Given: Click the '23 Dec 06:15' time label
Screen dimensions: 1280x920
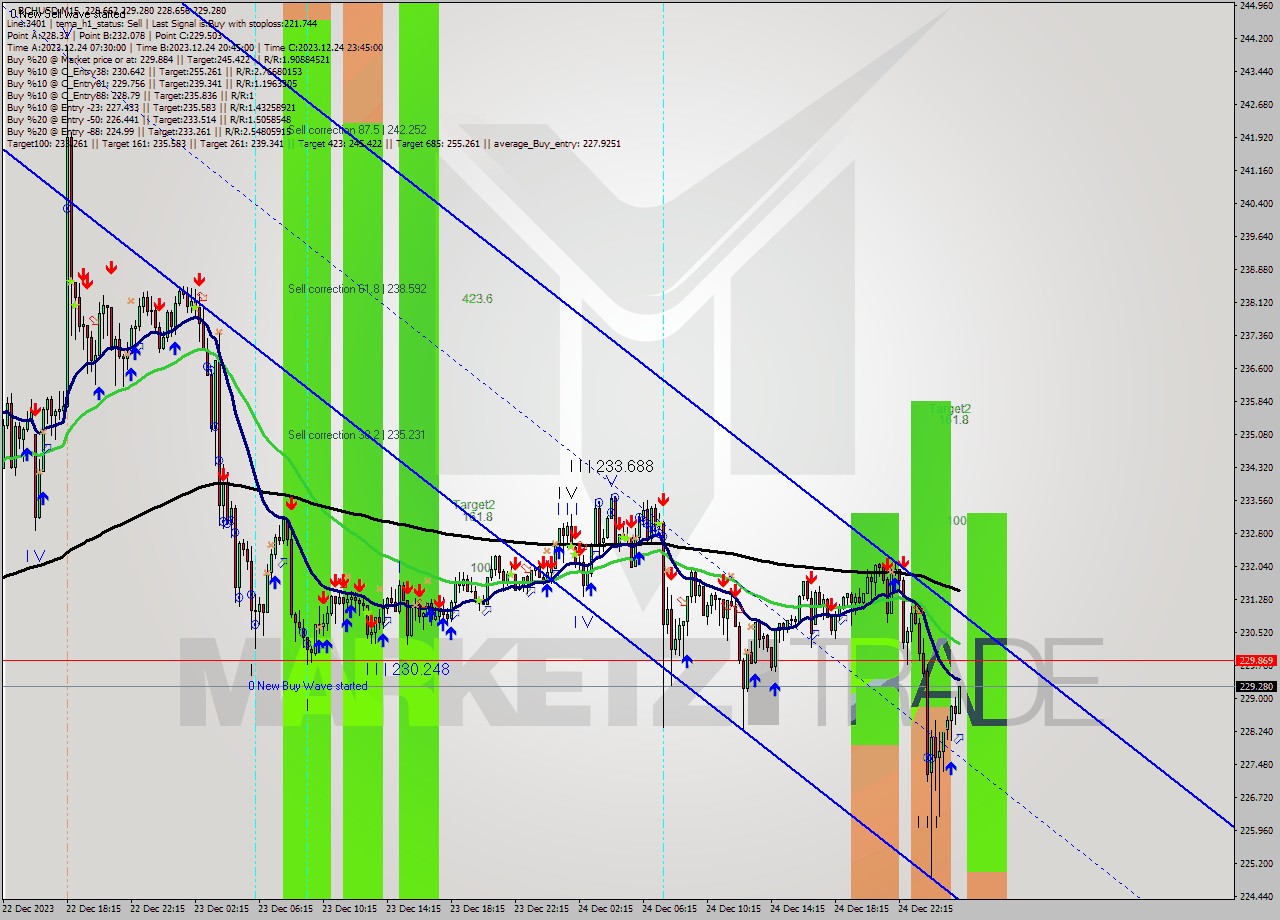Looking at the screenshot, I should click(x=285, y=909).
